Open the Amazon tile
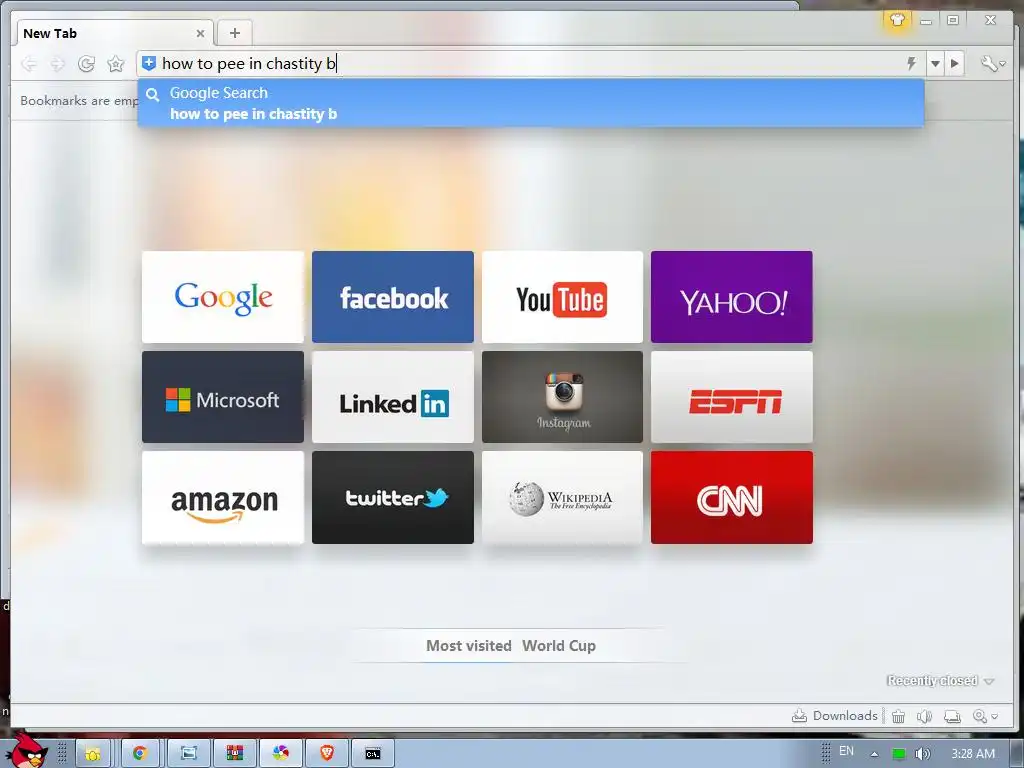Viewport: 1024px width, 768px height. point(223,498)
